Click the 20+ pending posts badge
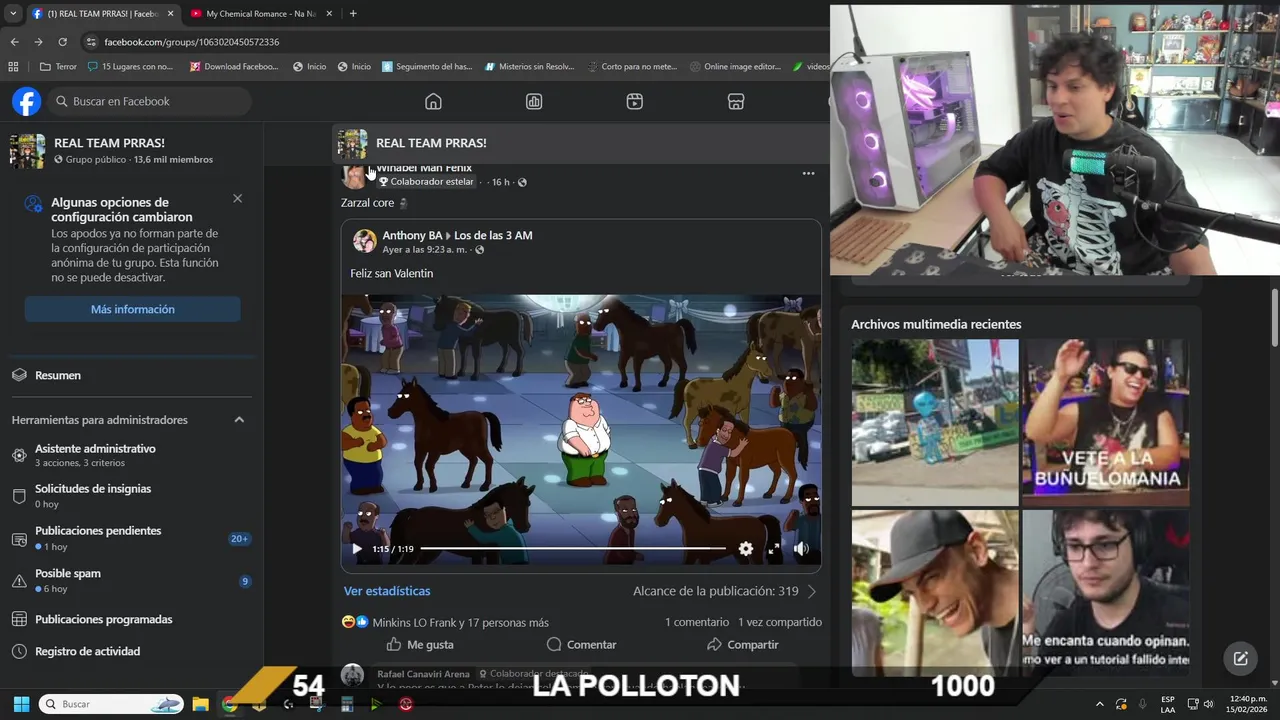Screen dimensions: 1280x720 click(239, 539)
